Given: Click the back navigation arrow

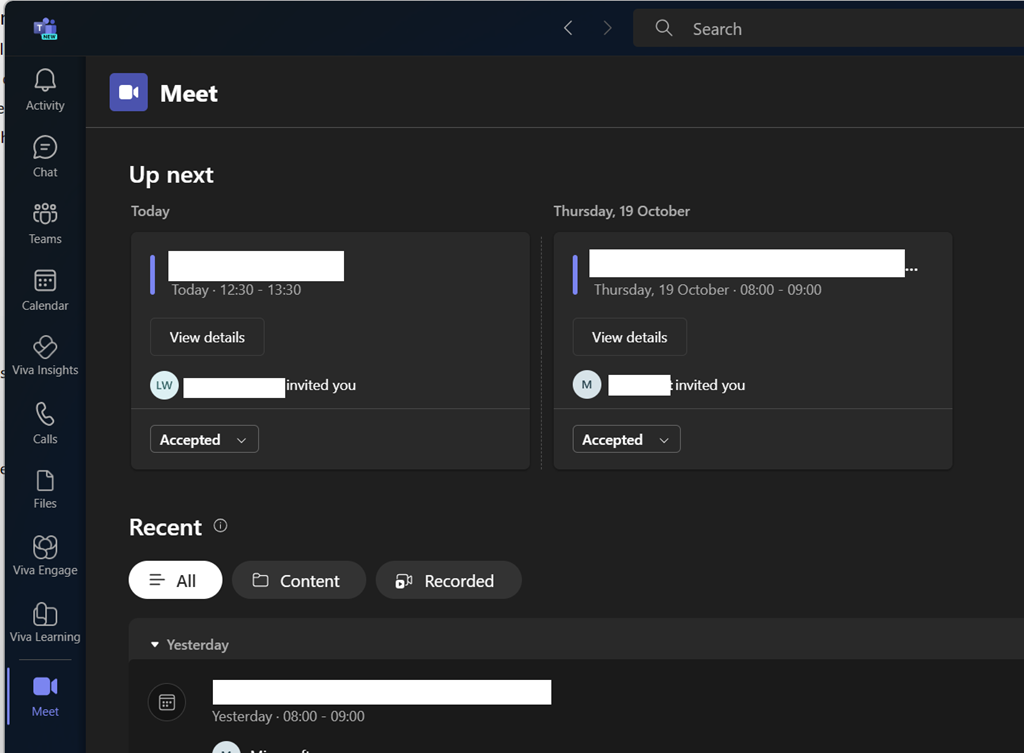Looking at the screenshot, I should tap(568, 28).
